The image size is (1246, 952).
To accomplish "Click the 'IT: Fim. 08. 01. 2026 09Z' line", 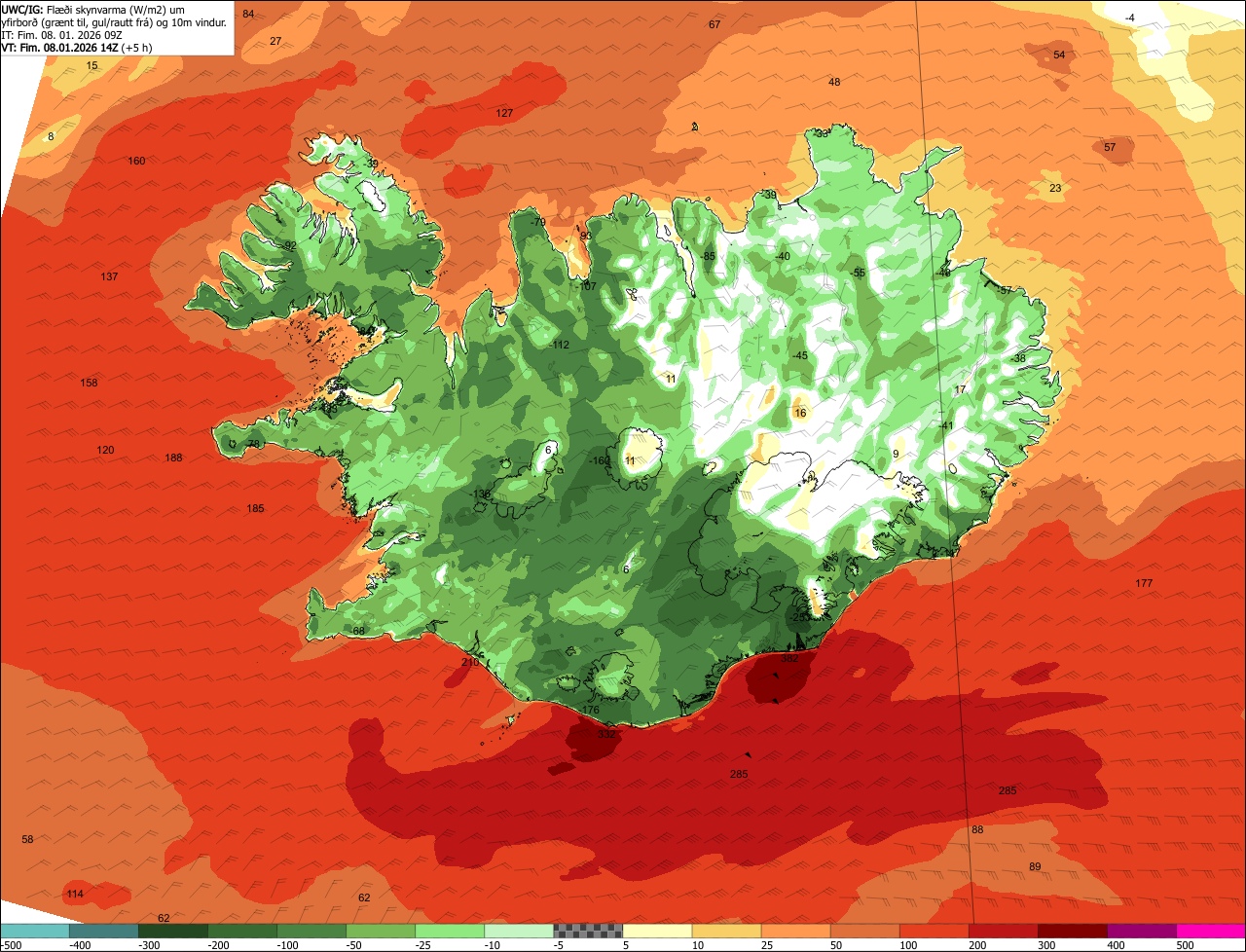I will click(x=60, y=35).
